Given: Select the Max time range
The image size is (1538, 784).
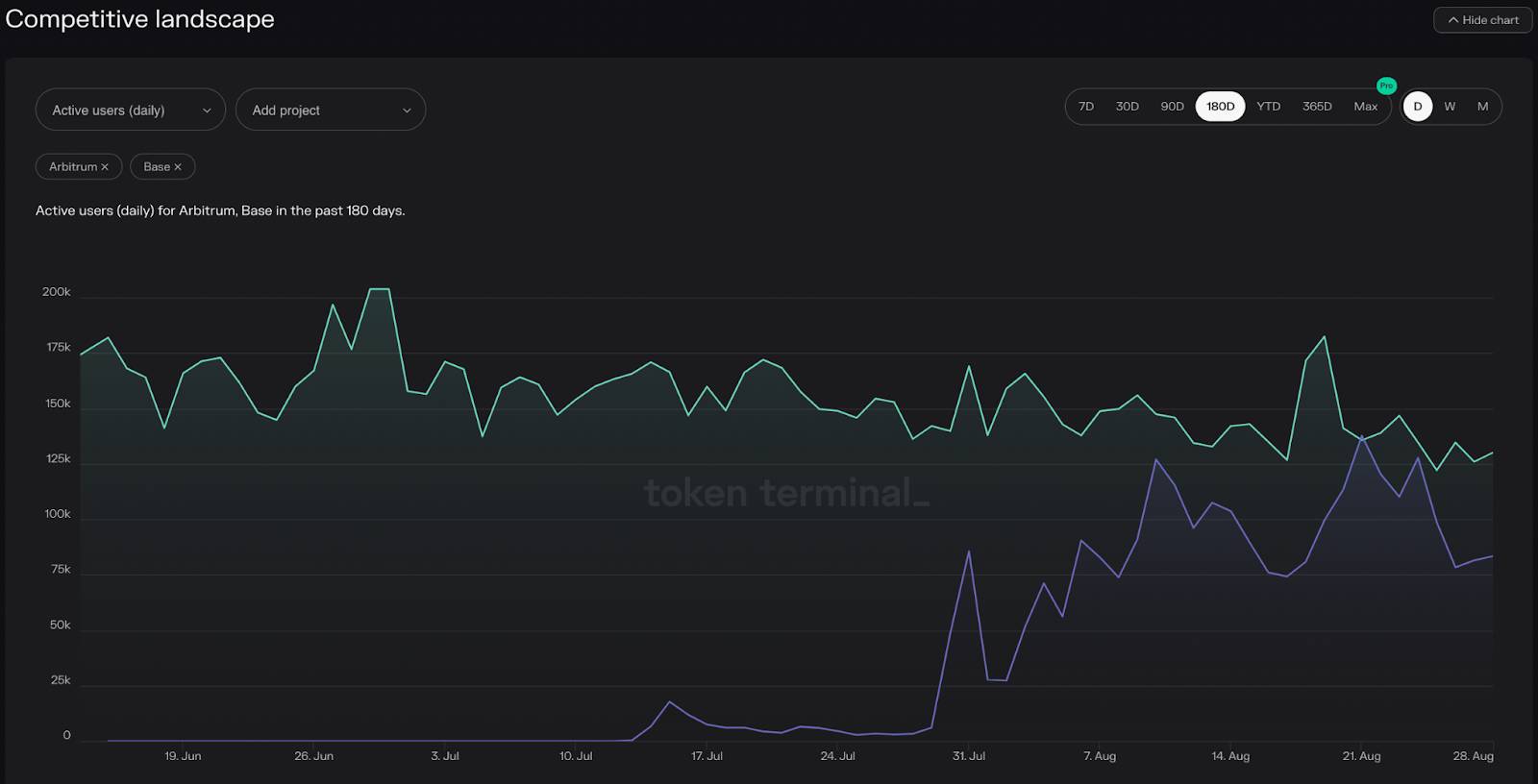Looking at the screenshot, I should pyautogui.click(x=1366, y=107).
